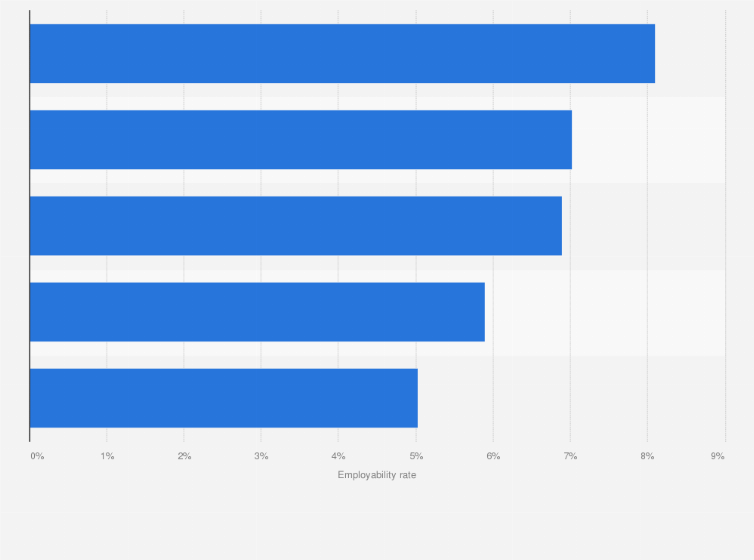Image resolution: width=754 pixels, height=560 pixels.
Task: Click the "Employability rate" axis title
Action: (x=377, y=475)
